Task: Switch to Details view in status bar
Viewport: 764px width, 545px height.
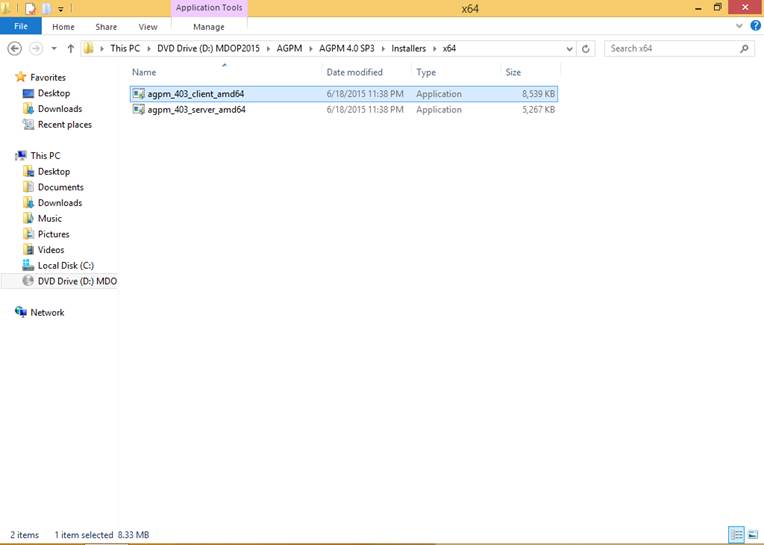Action: tap(736, 535)
